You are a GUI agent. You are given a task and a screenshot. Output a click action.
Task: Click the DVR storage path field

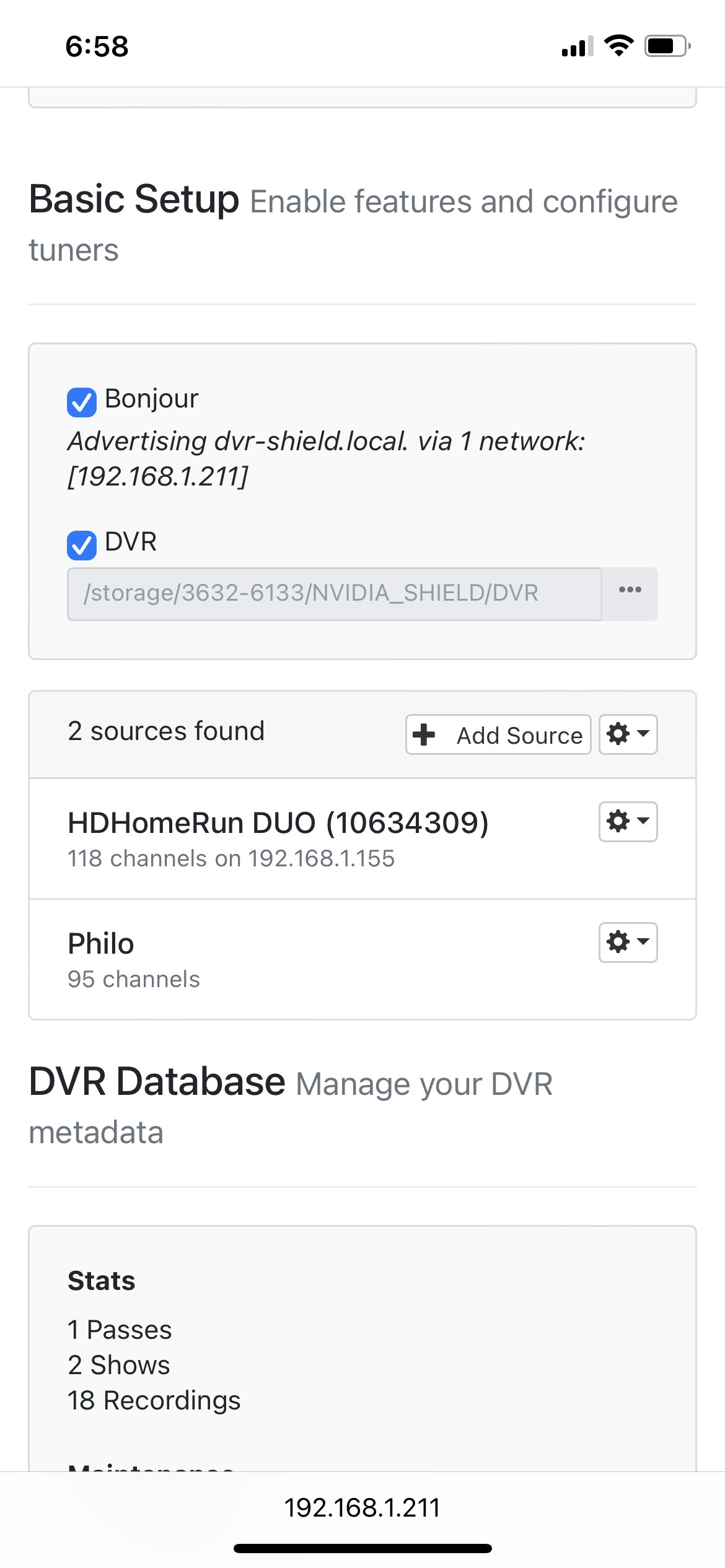click(335, 594)
